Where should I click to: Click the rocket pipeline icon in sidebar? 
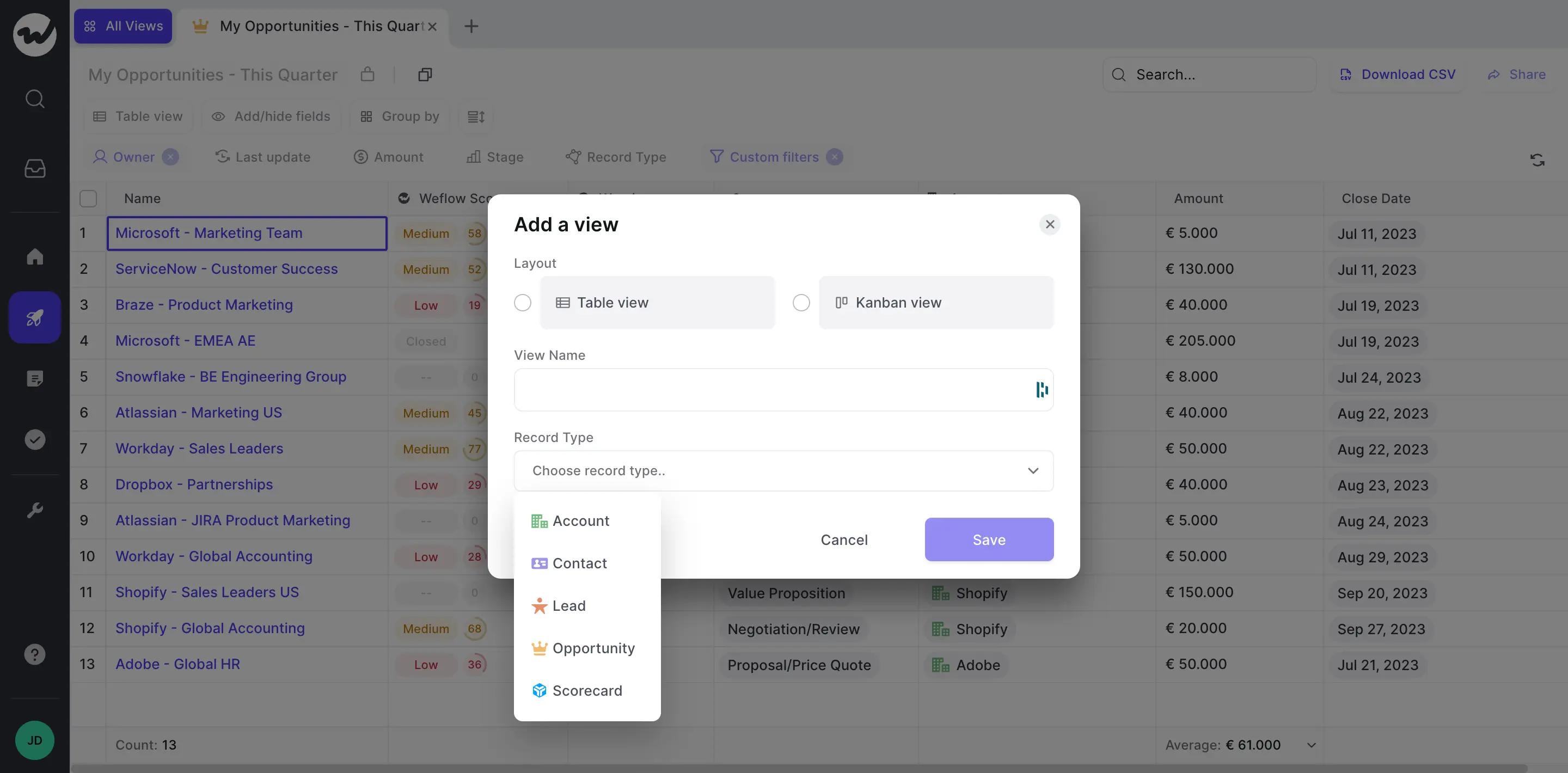click(x=35, y=317)
